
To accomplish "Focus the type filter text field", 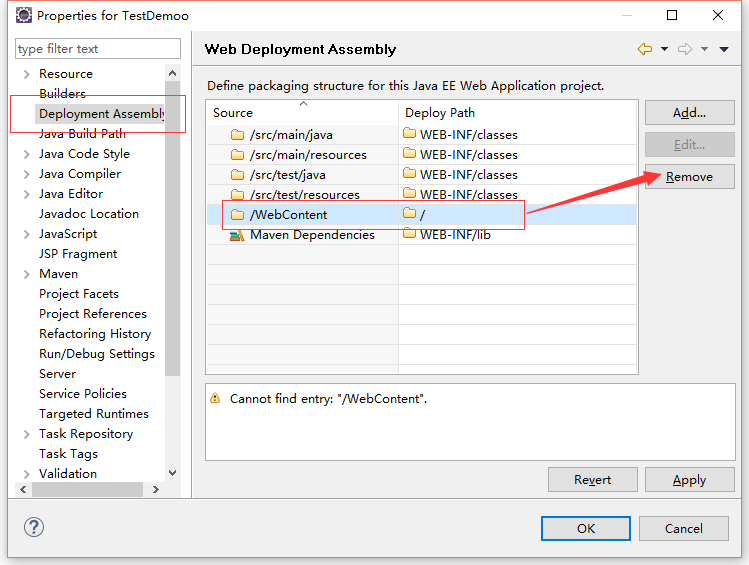I will [98, 49].
